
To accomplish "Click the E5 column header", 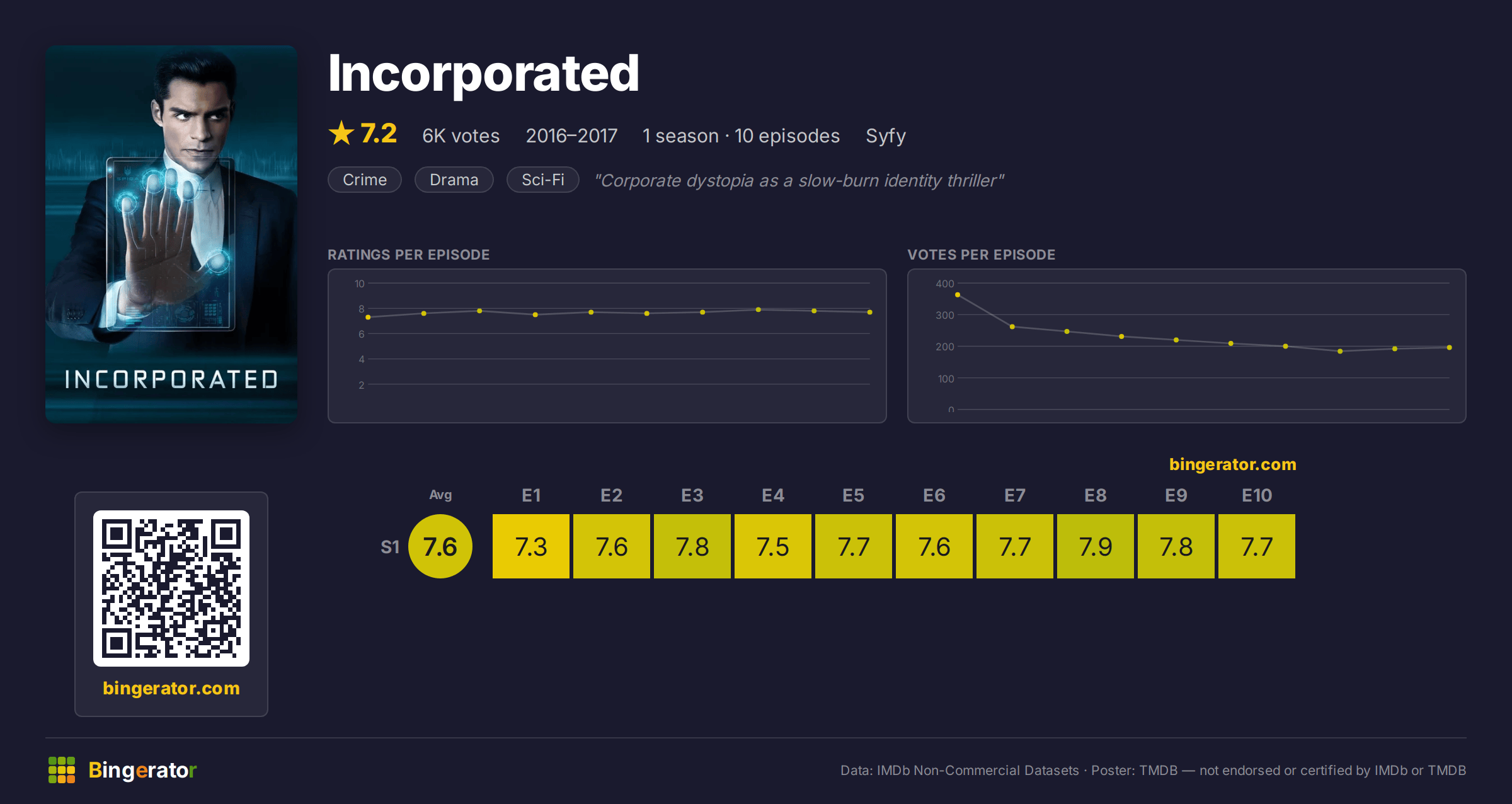I will tap(854, 495).
